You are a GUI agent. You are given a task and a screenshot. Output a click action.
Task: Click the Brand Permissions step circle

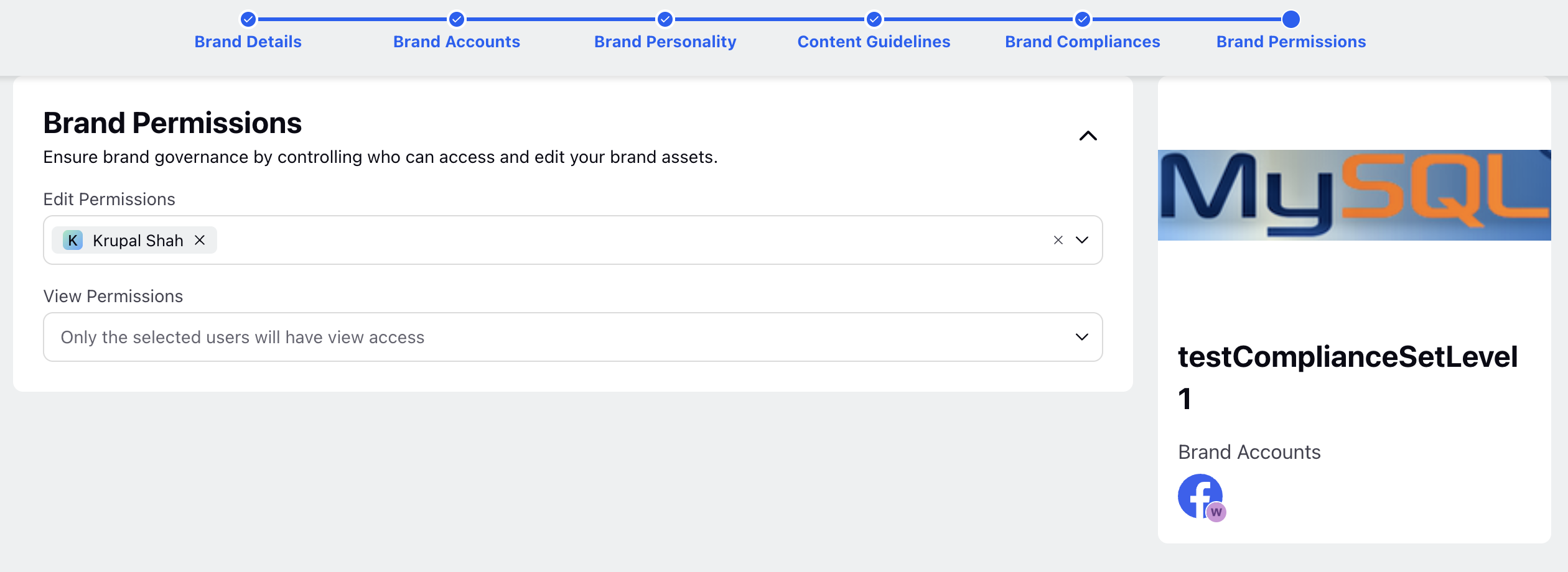pyautogui.click(x=1291, y=19)
